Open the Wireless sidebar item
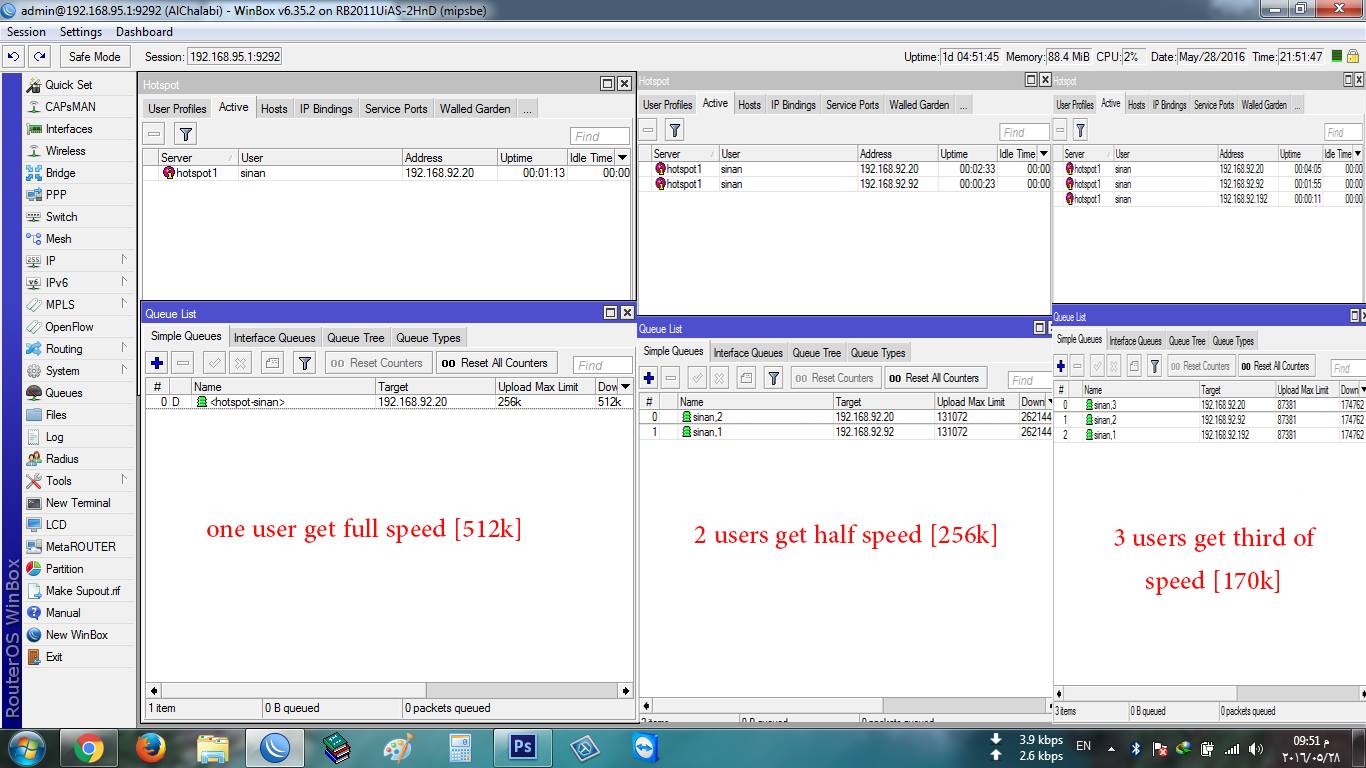The width and height of the screenshot is (1366, 768). (x=65, y=151)
